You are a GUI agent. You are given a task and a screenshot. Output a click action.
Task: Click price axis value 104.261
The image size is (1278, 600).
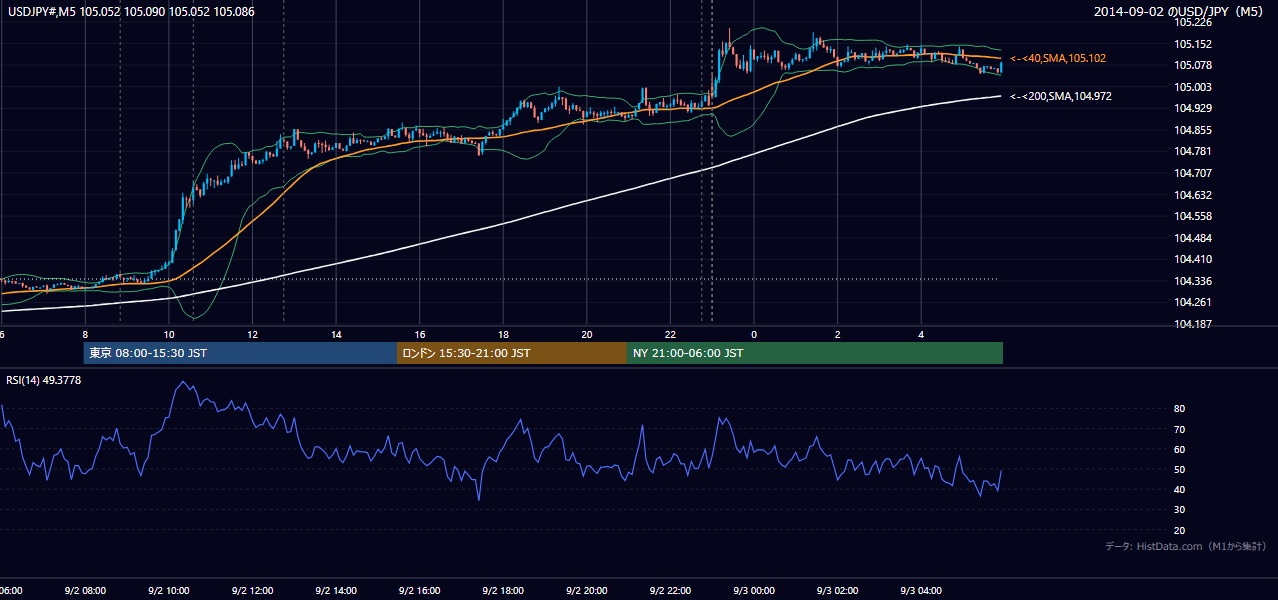click(1192, 303)
